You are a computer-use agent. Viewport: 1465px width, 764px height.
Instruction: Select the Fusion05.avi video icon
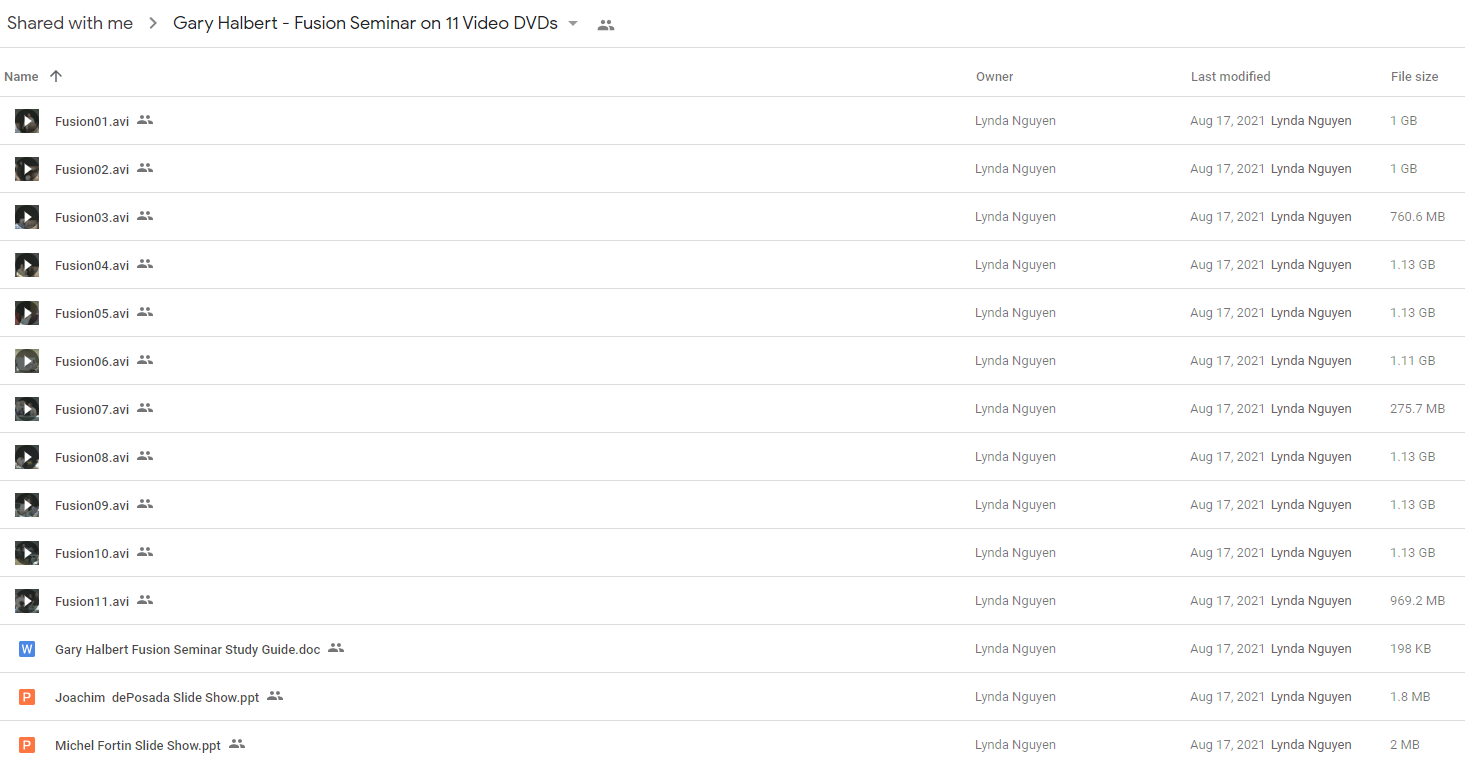[x=27, y=313]
